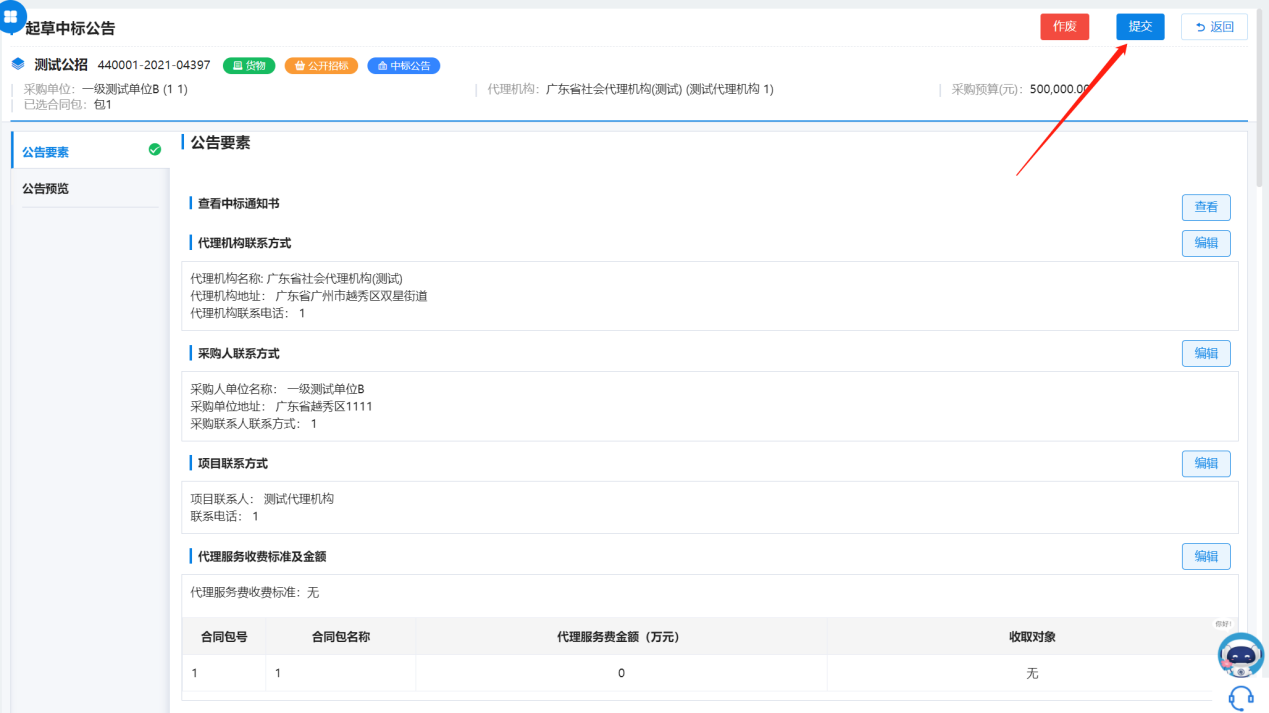The height and width of the screenshot is (713, 1269).
Task: Open the blue four-square menu icon
Action: pos(11,17)
